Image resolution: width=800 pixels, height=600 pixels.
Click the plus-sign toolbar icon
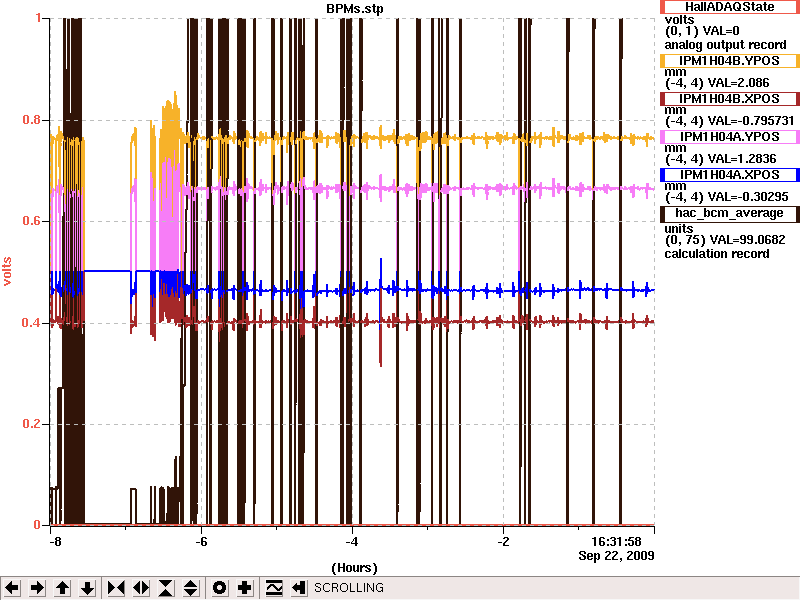(245, 588)
